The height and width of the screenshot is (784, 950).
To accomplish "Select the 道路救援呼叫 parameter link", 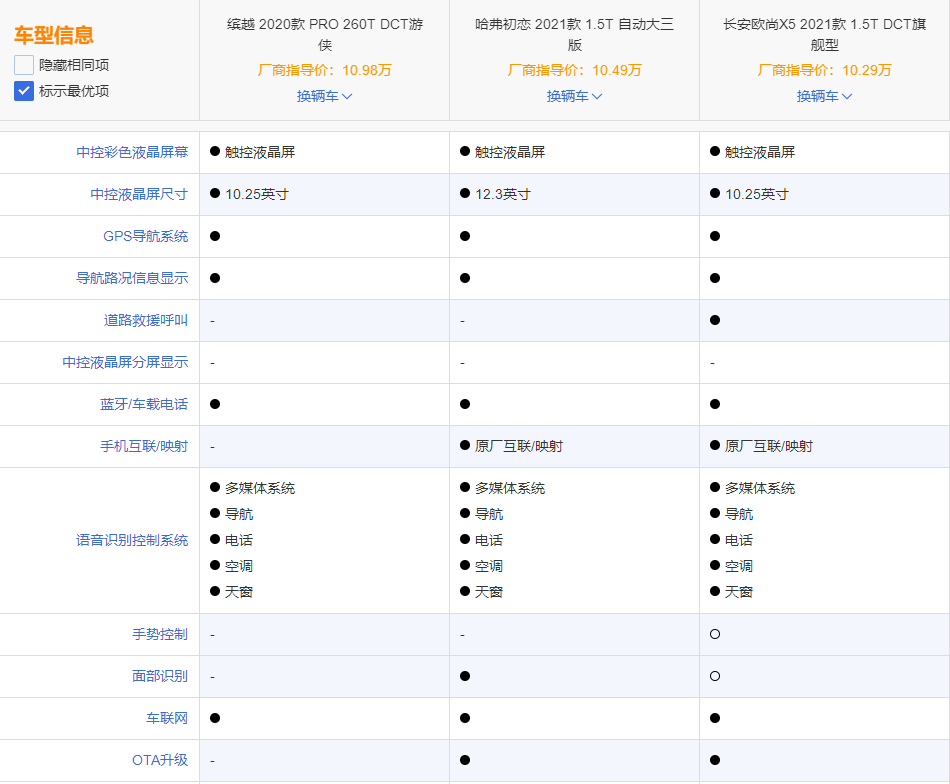I will tap(146, 321).
